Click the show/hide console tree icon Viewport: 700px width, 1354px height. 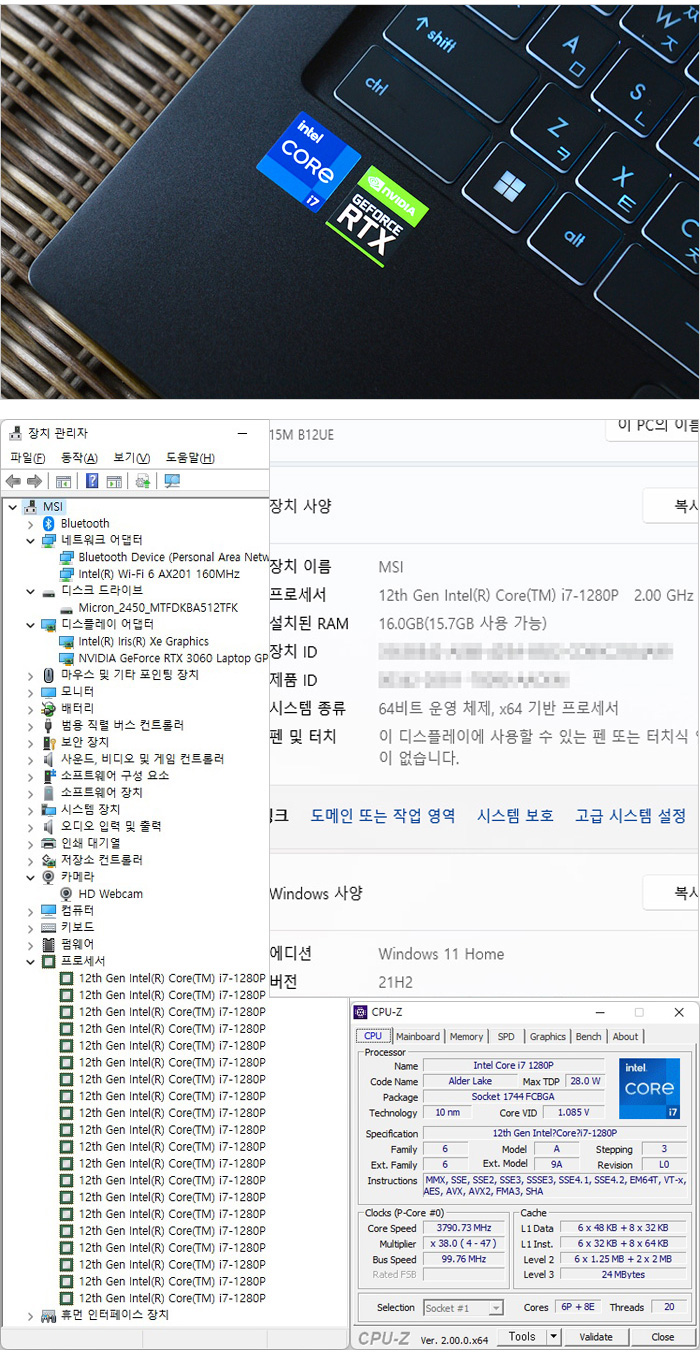pyautogui.click(x=63, y=481)
